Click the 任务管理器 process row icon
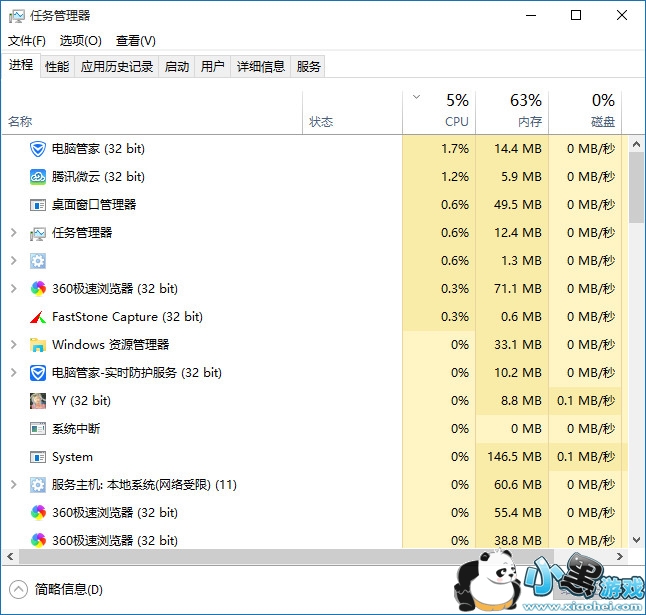The width and height of the screenshot is (646, 615). pos(38,233)
